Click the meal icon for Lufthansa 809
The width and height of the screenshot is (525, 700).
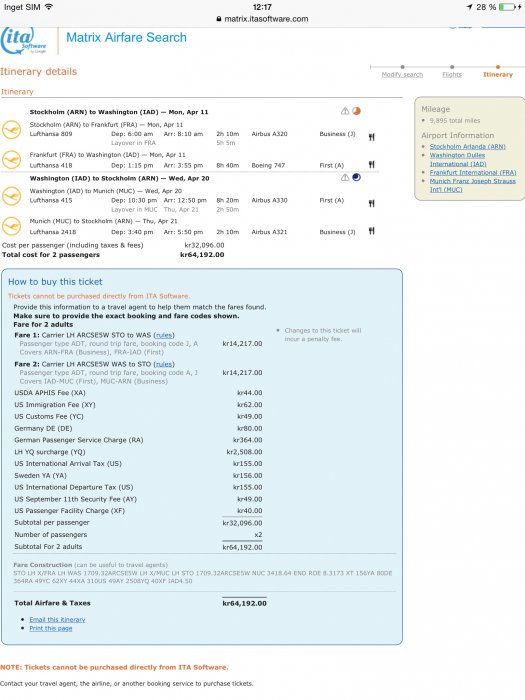point(371,138)
